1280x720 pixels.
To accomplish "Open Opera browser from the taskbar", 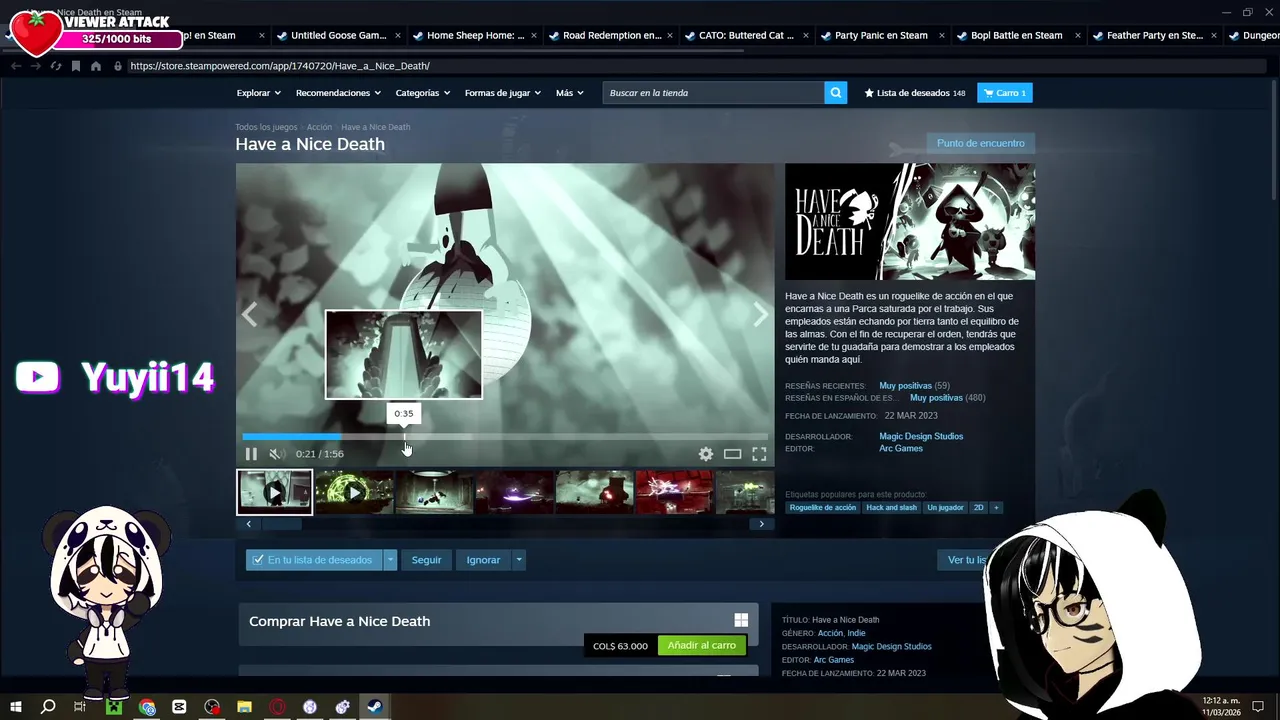I will (x=277, y=707).
